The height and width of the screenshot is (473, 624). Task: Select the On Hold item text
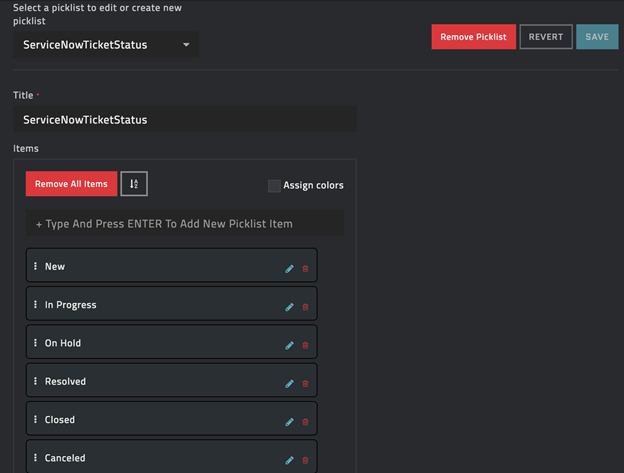click(x=62, y=343)
